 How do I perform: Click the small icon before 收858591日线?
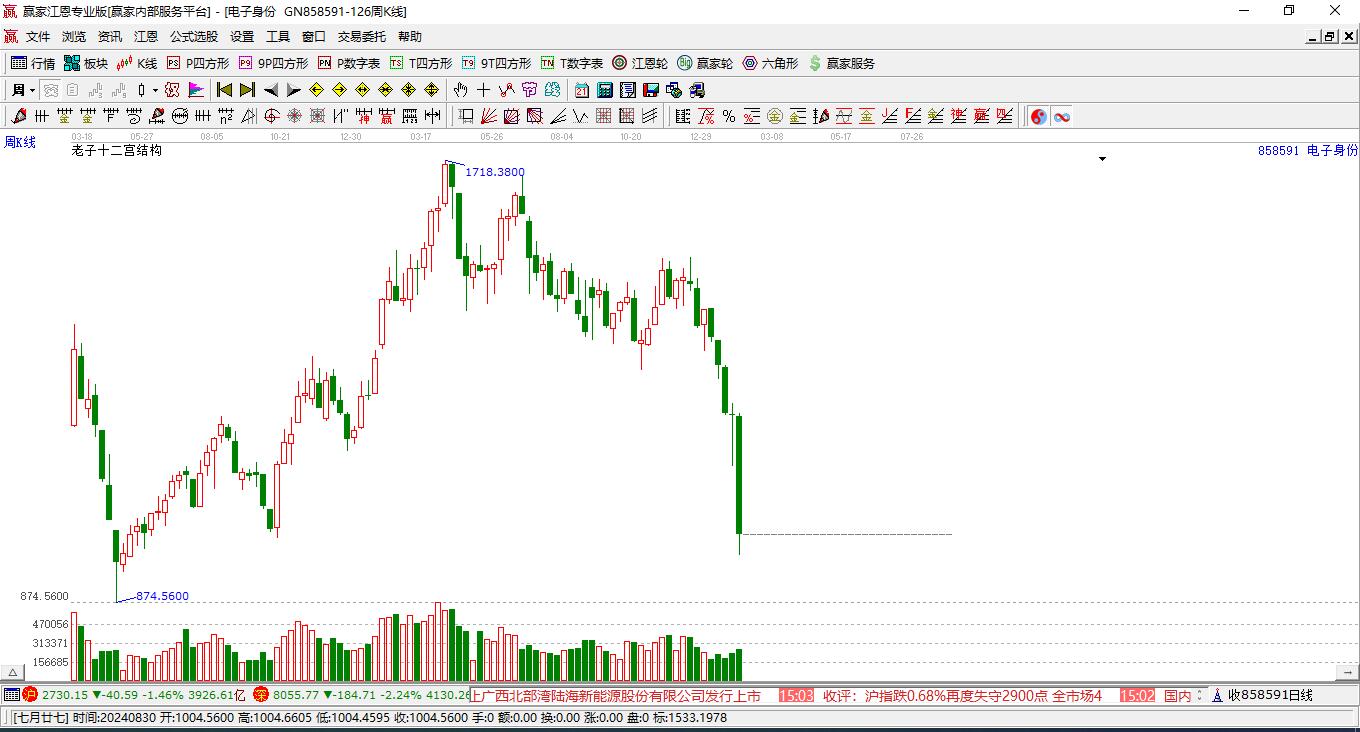point(1218,695)
